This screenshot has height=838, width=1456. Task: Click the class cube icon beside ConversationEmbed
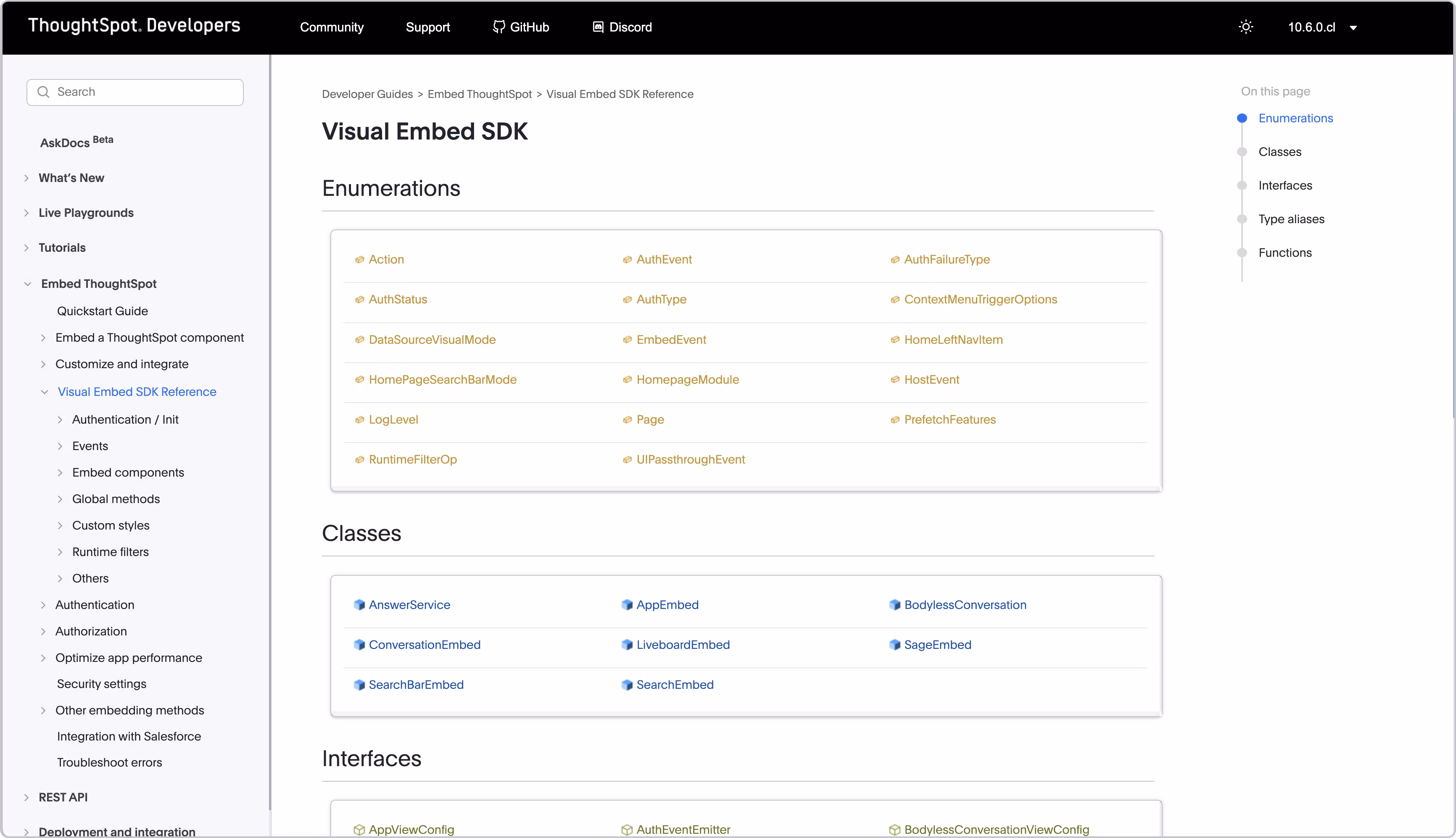click(359, 645)
